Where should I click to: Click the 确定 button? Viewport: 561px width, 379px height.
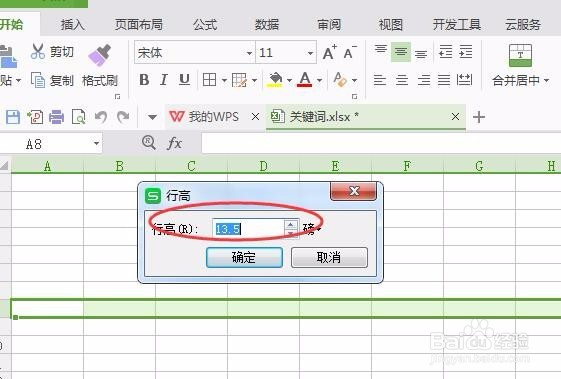pos(244,257)
